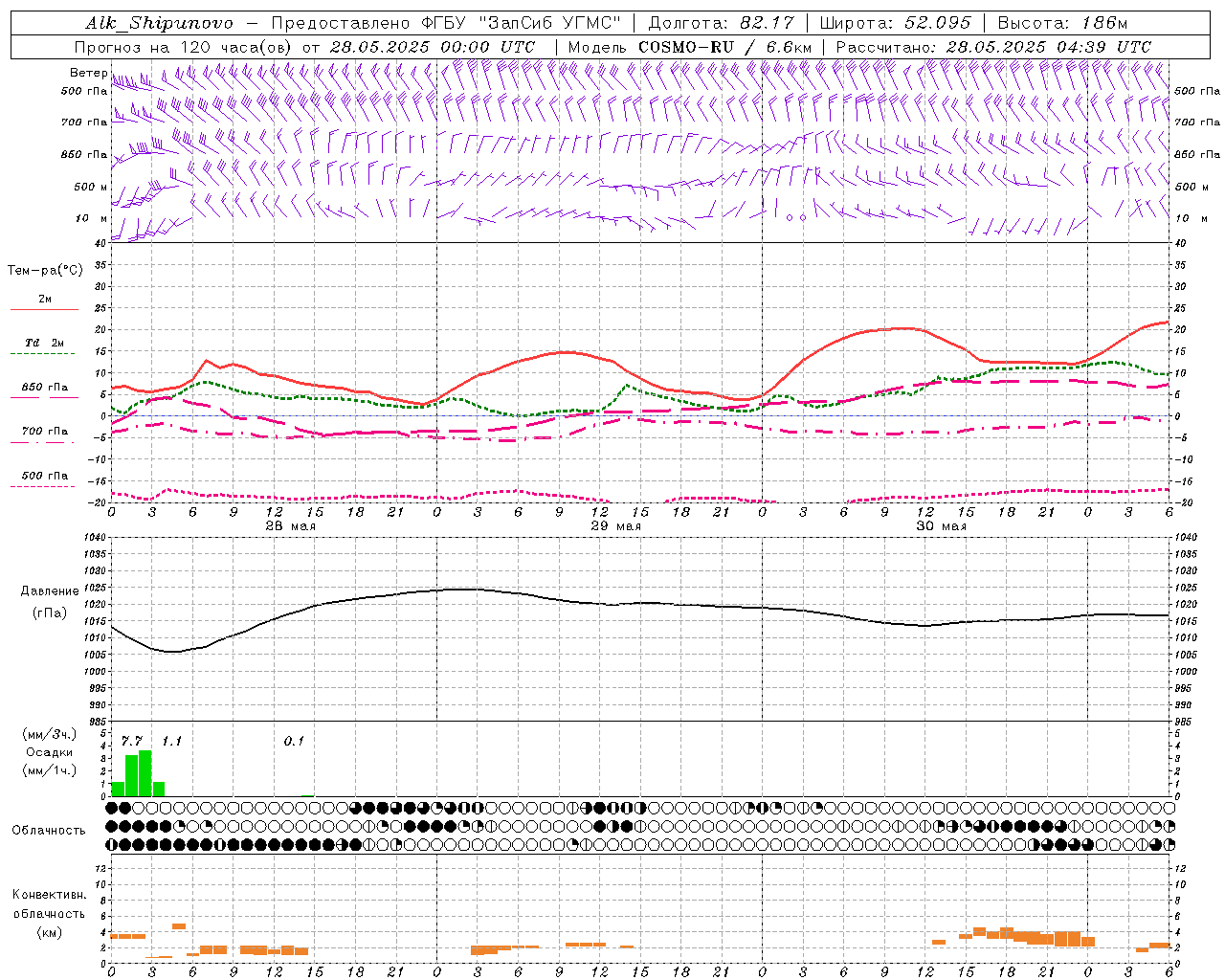The image size is (1225, 980).
Task: Click the 'Ветер' wind panel label
Action: (88, 73)
